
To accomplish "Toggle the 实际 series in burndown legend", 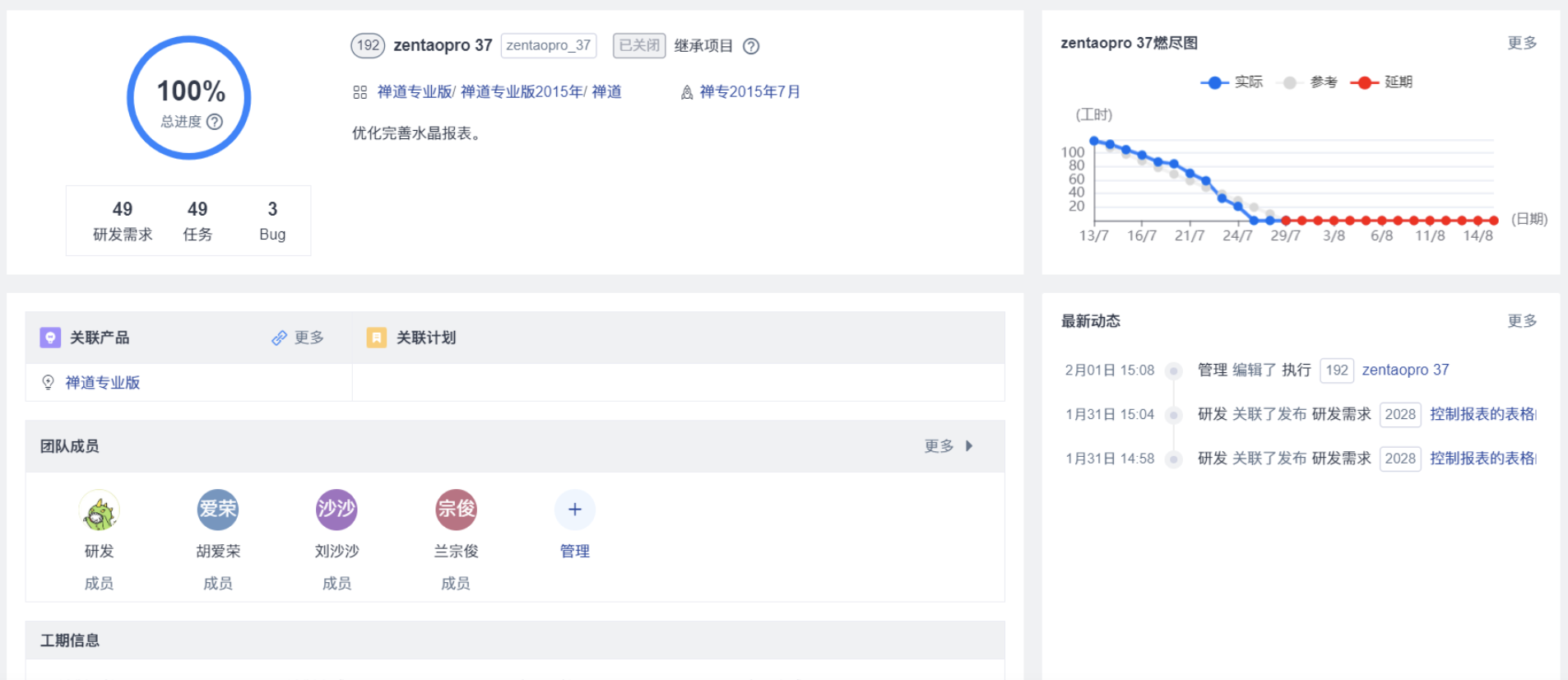I will pos(1231,82).
